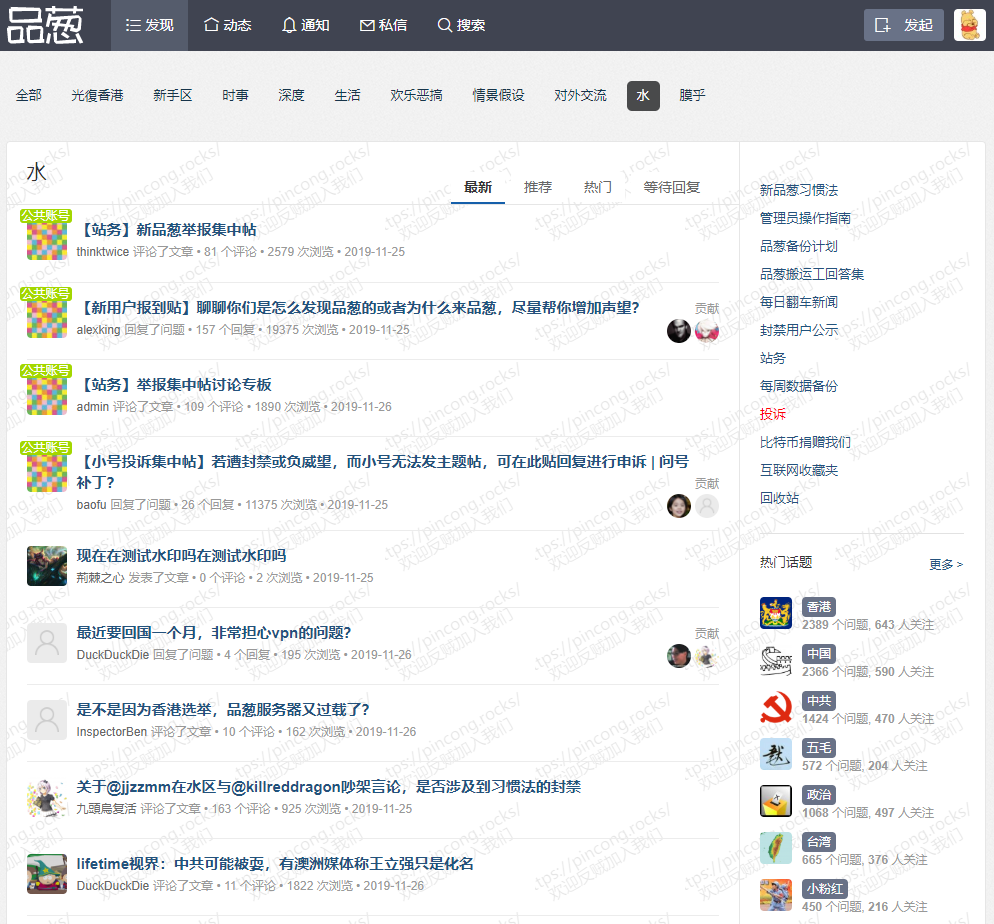Open 管理员操作指南 sidebar link
This screenshot has width=994, height=924.
pyautogui.click(x=805, y=218)
